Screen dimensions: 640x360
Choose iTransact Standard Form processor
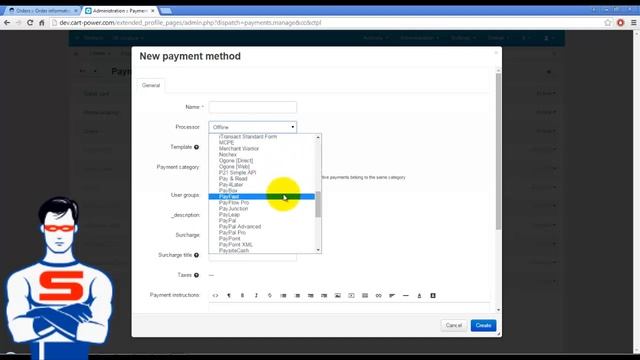pos(248,137)
